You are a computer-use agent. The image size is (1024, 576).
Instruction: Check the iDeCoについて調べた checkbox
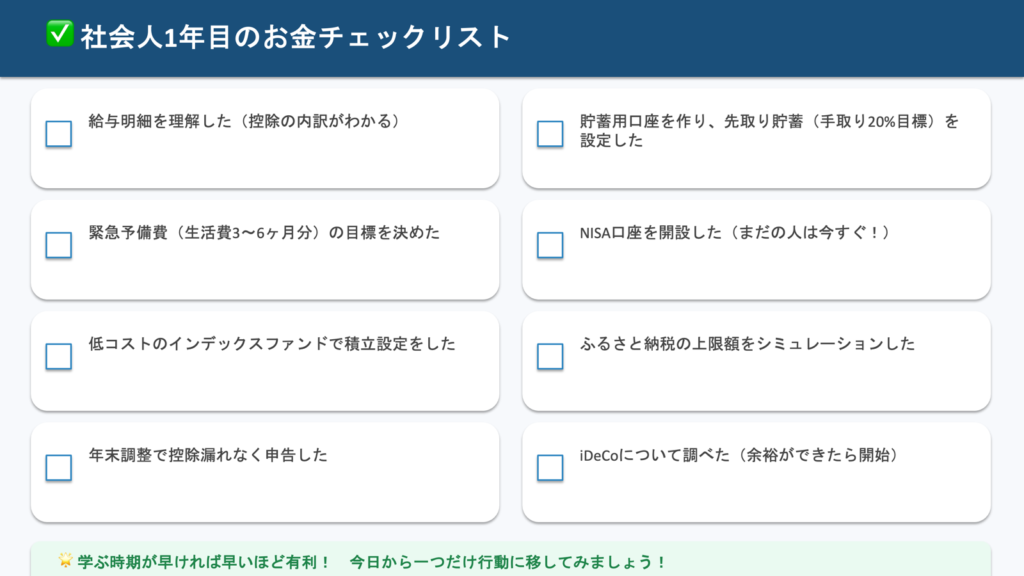pyautogui.click(x=550, y=467)
